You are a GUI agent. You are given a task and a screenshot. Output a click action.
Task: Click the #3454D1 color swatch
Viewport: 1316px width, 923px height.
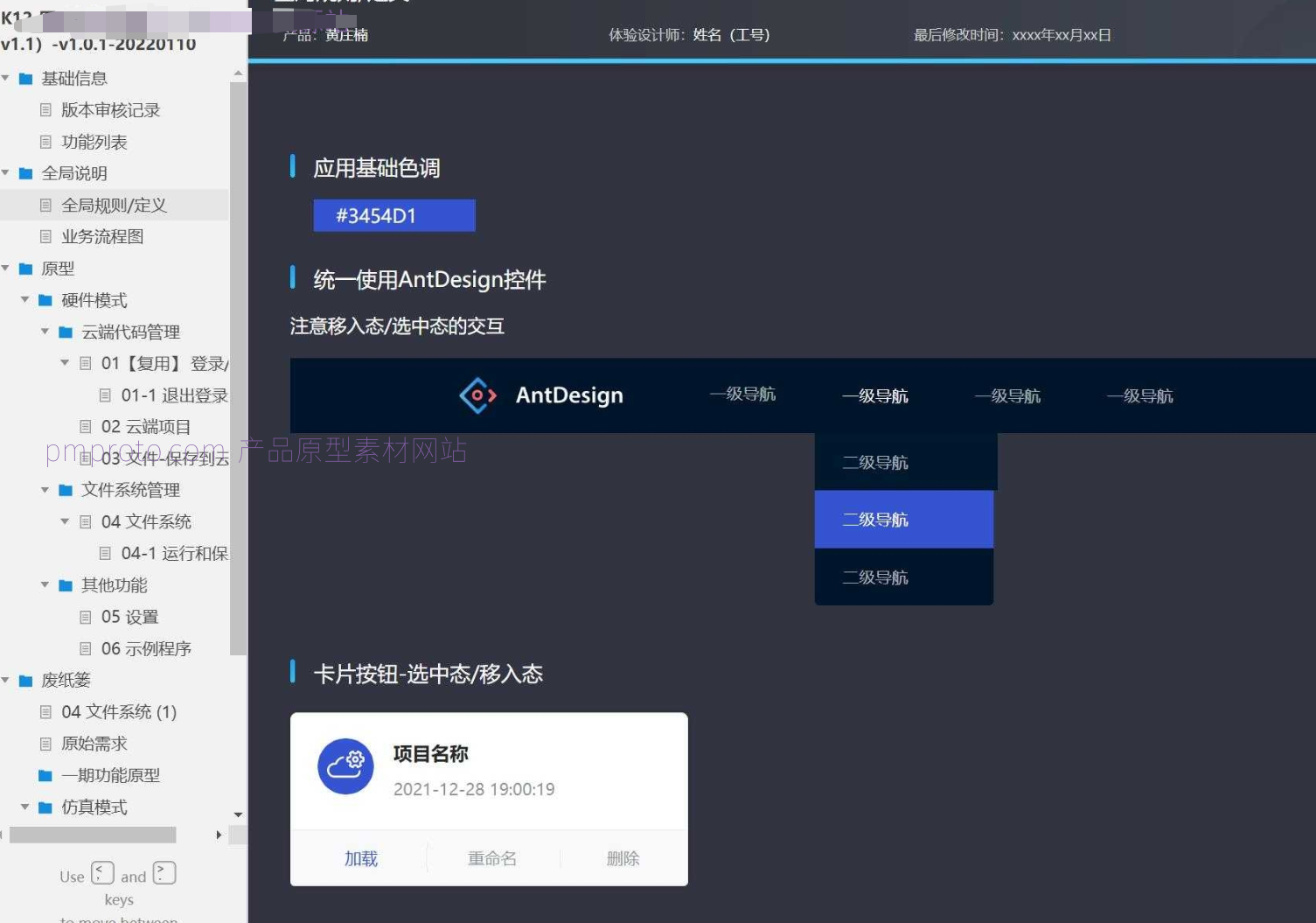point(394,215)
